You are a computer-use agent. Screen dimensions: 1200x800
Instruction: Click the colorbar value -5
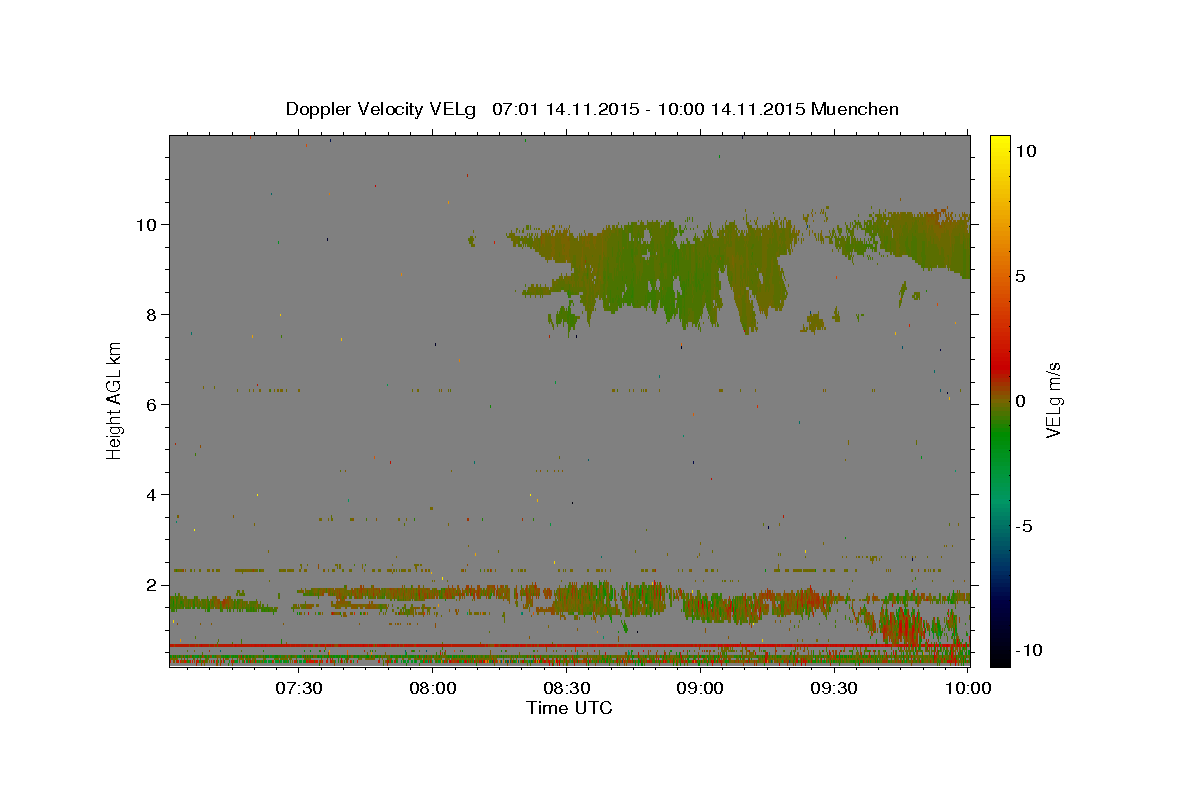(1023, 526)
